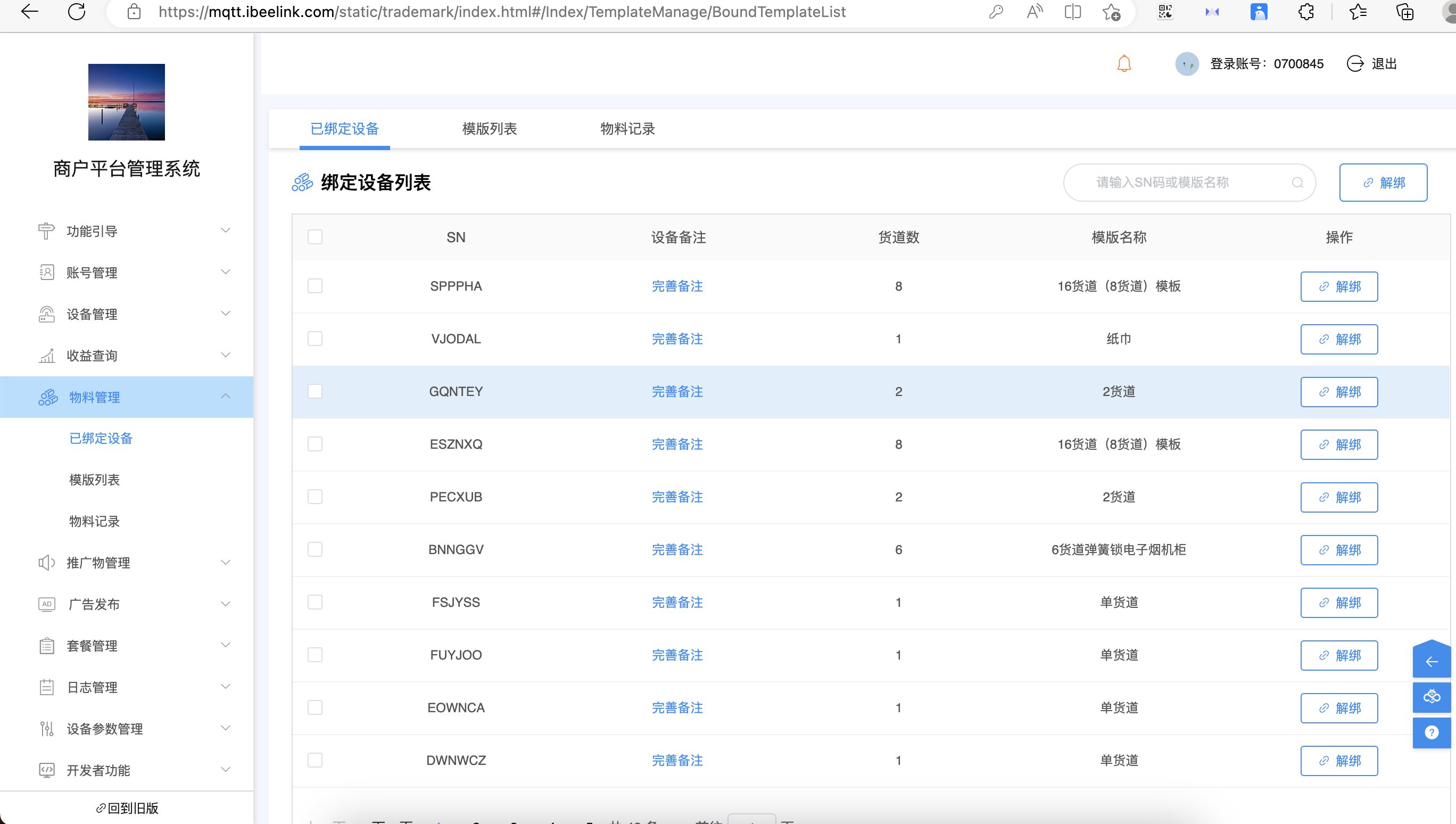The height and width of the screenshot is (824, 1456).
Task: Click the 开发者功能 code icon
Action: click(x=46, y=770)
